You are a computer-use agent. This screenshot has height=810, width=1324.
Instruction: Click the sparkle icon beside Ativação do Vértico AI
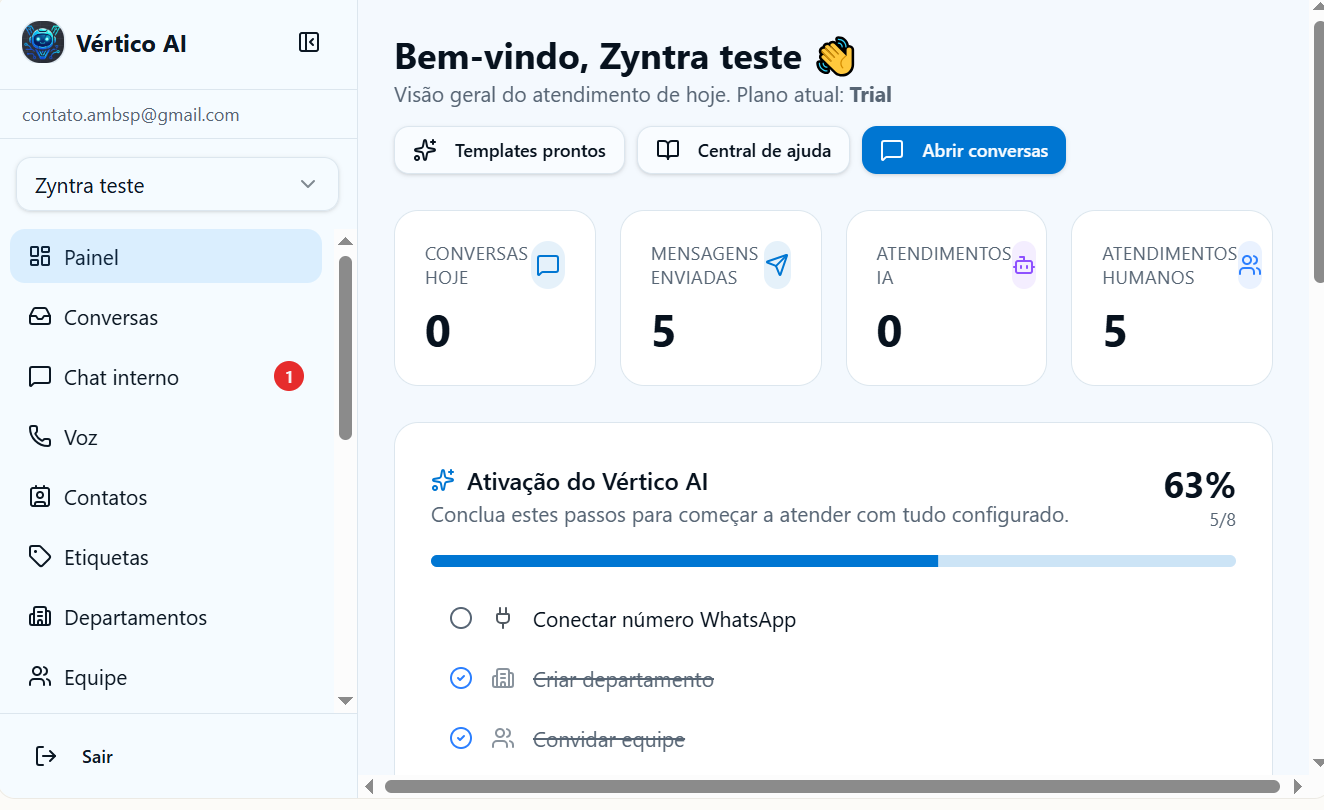point(443,481)
